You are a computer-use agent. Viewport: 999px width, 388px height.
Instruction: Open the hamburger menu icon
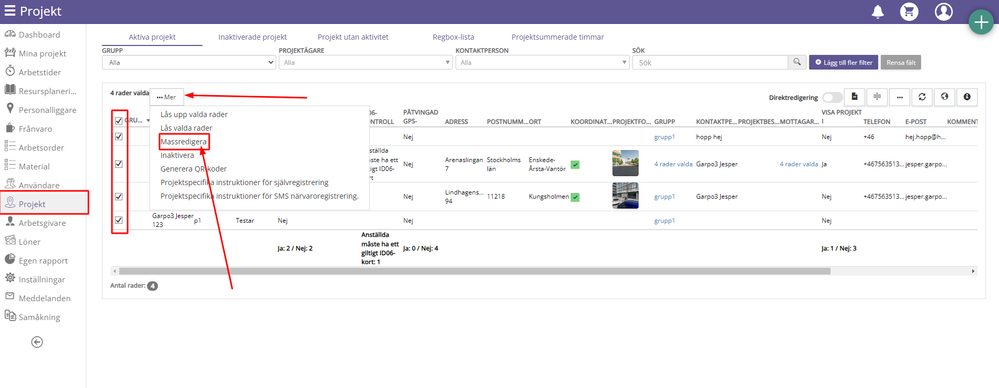[10, 11]
